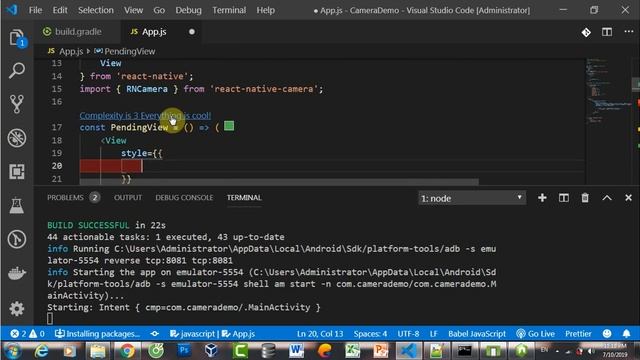Change end of line sequence 'LF'
640x360 pixels.
pyautogui.click(x=433, y=334)
